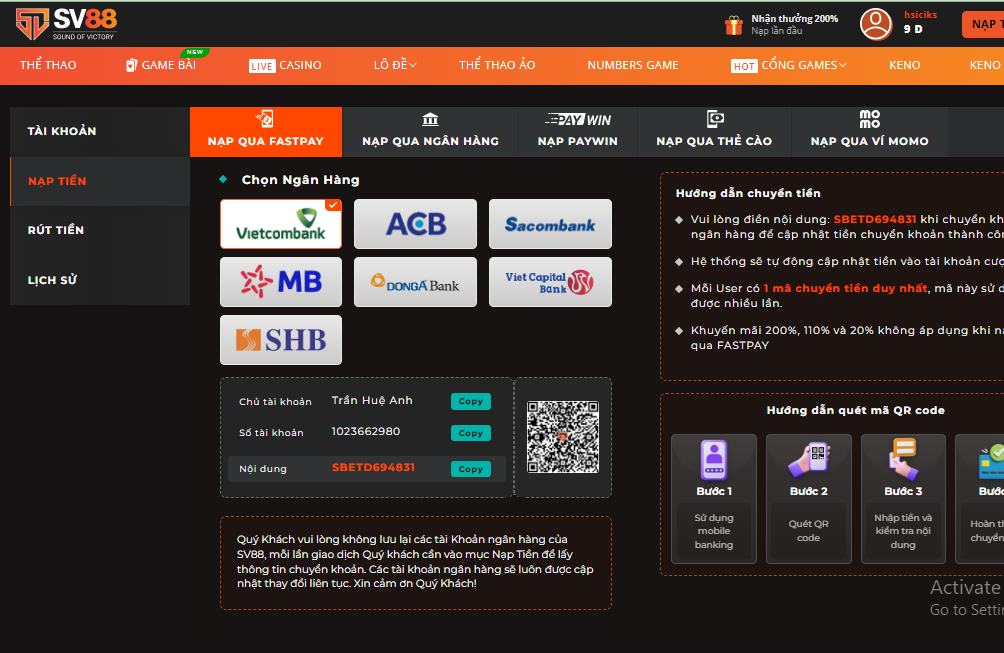Open Game Bài menu

coord(161,65)
